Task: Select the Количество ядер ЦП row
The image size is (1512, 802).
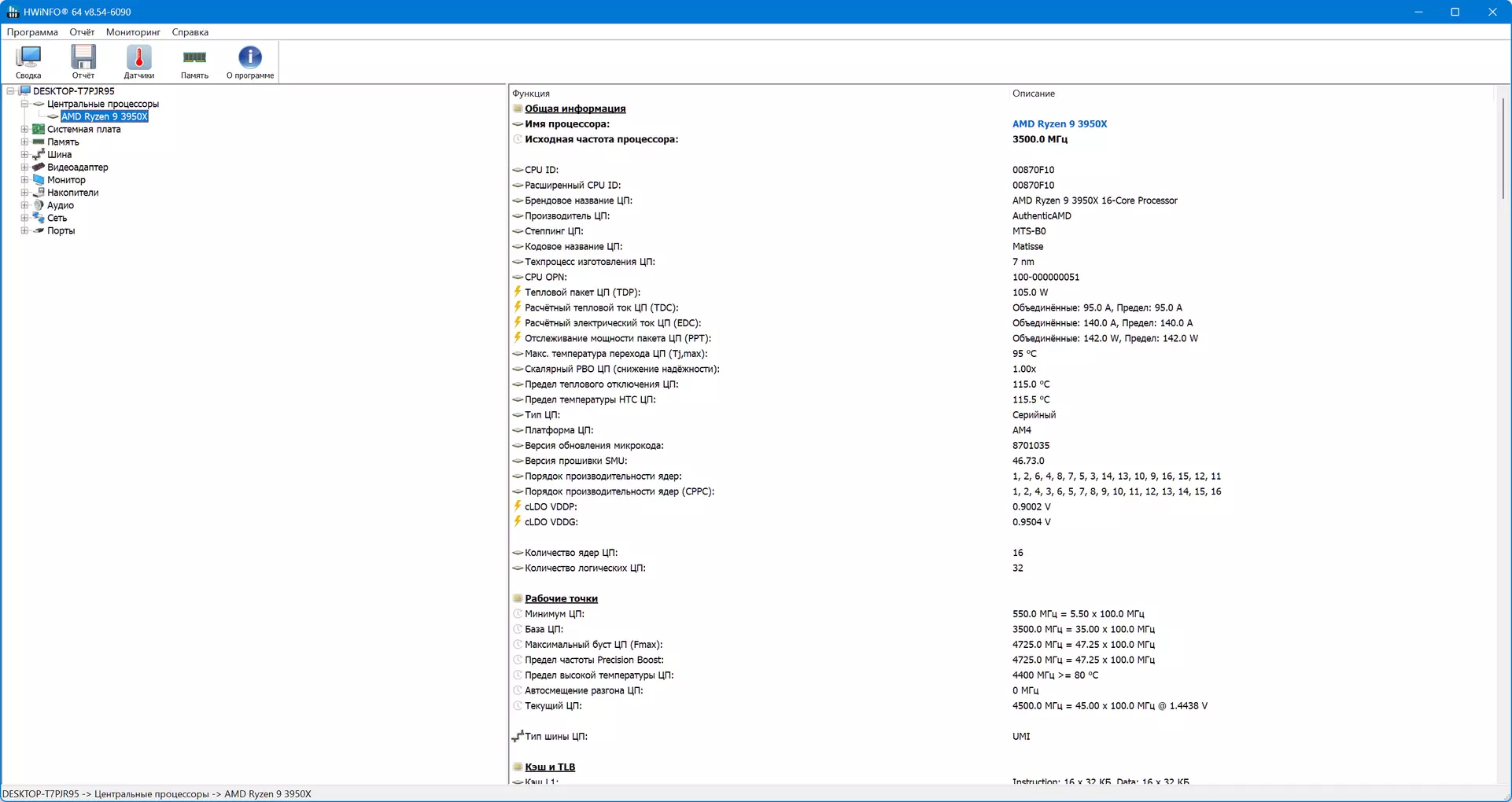Action: [x=1001, y=553]
